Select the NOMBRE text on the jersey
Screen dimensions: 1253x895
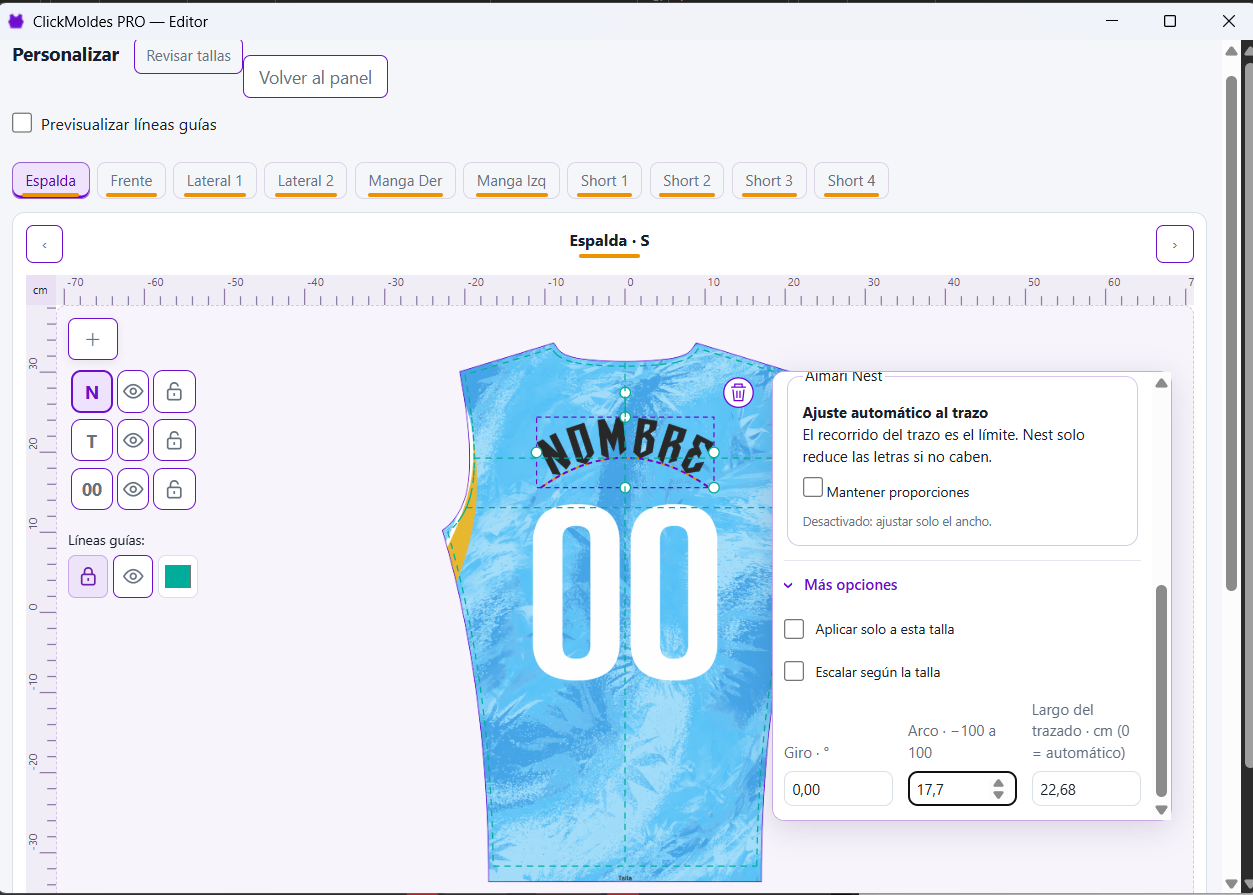[x=625, y=448]
